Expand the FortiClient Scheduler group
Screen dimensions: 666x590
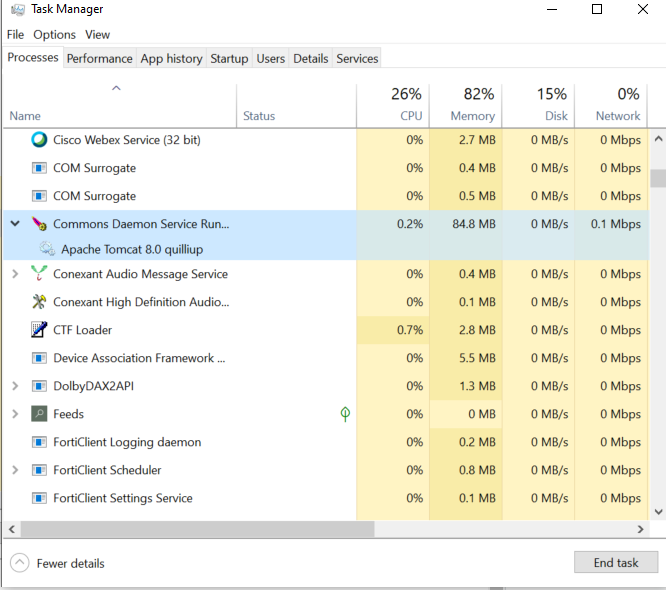[x=15, y=470]
